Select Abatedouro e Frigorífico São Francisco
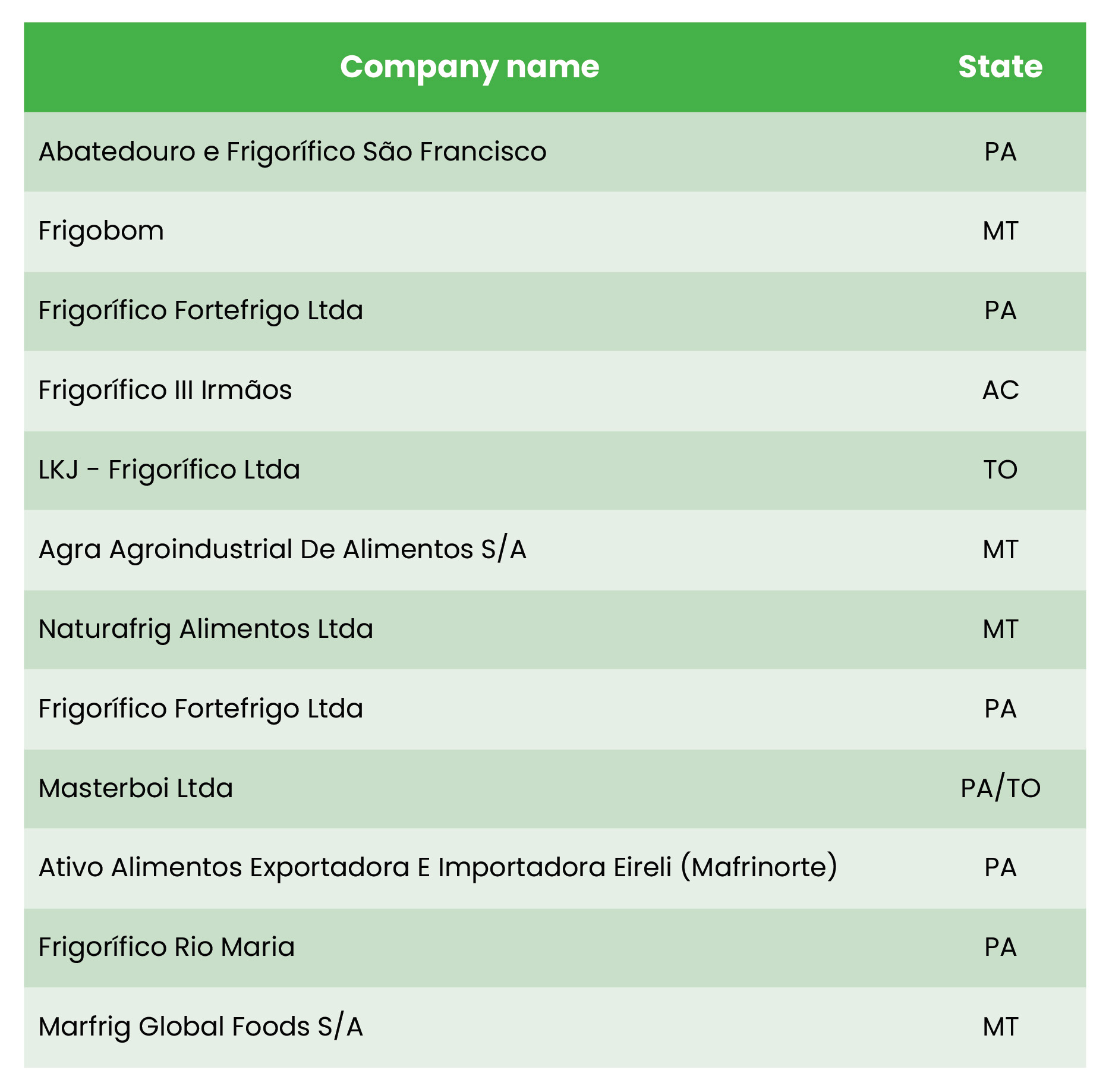The width and height of the screenshot is (1109, 1092). pyautogui.click(x=292, y=152)
